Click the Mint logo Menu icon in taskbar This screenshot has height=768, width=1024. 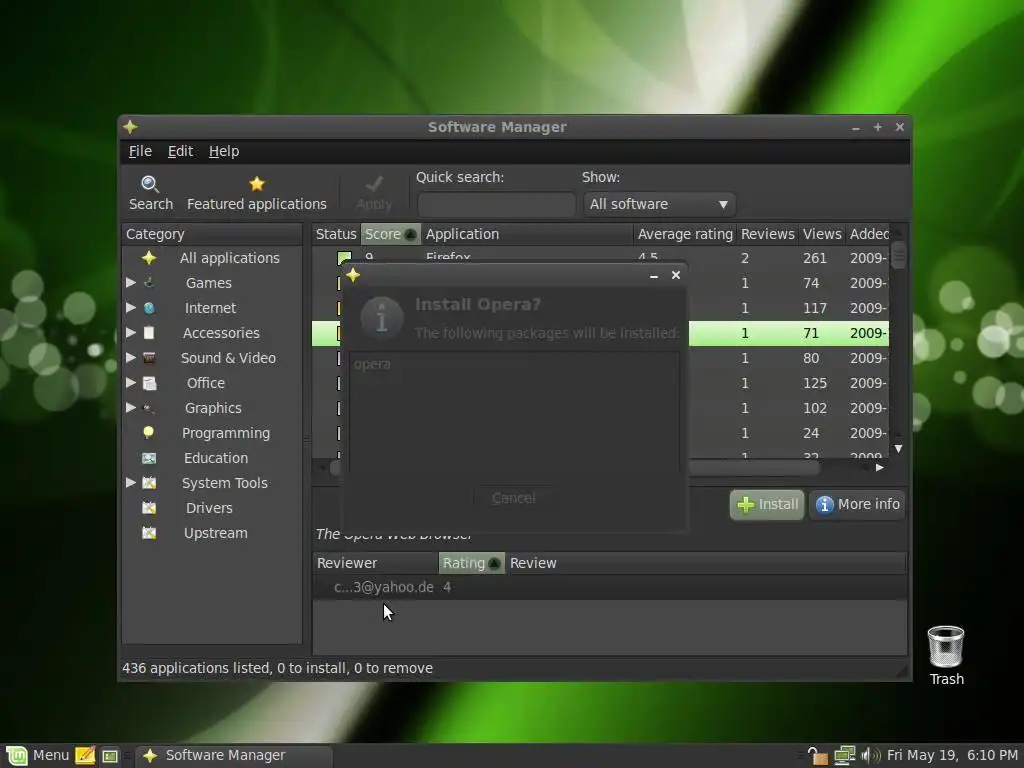[x=17, y=756]
